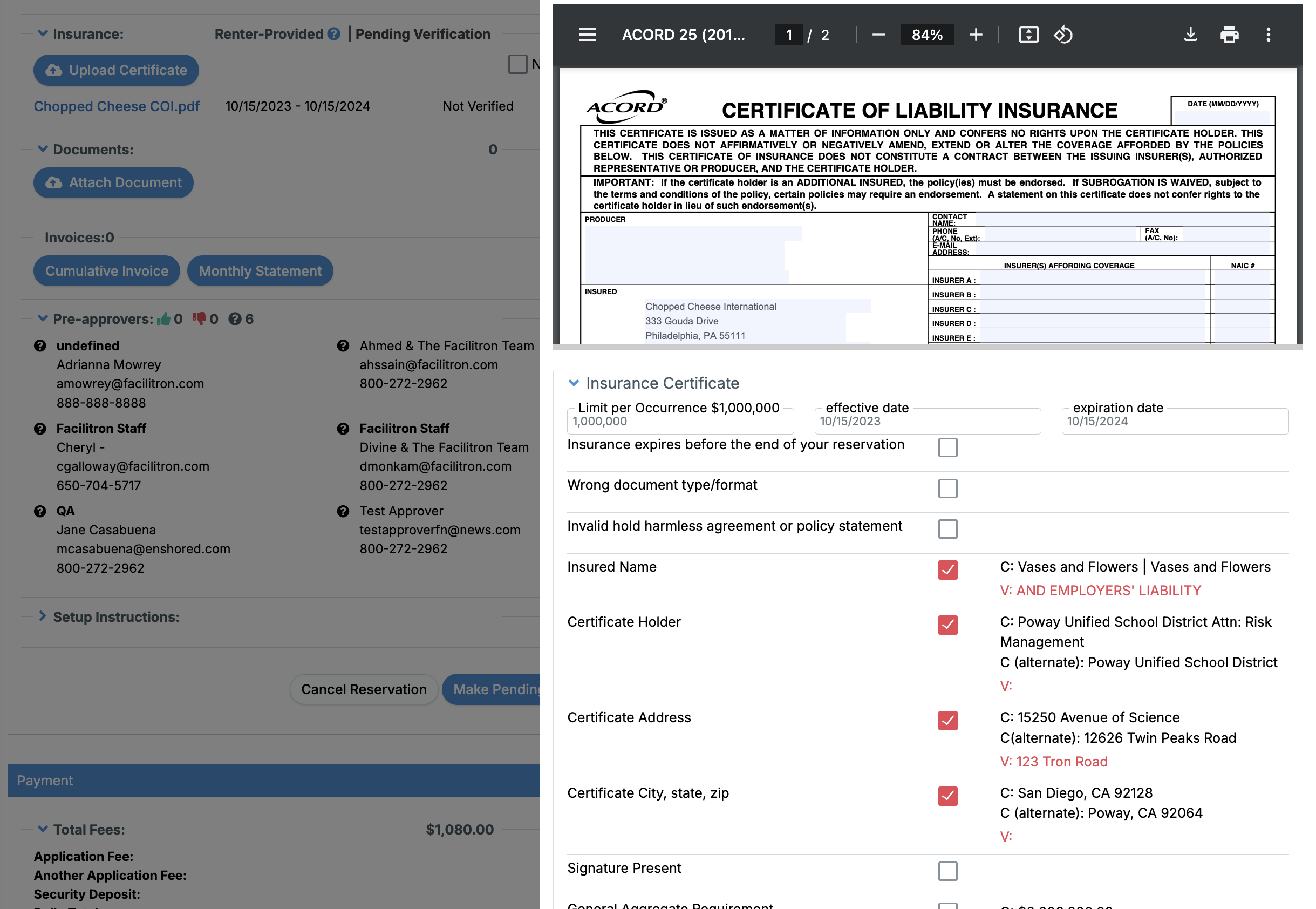Click the Monthly Statement button
The width and height of the screenshot is (1316, 909).
pyautogui.click(x=260, y=271)
